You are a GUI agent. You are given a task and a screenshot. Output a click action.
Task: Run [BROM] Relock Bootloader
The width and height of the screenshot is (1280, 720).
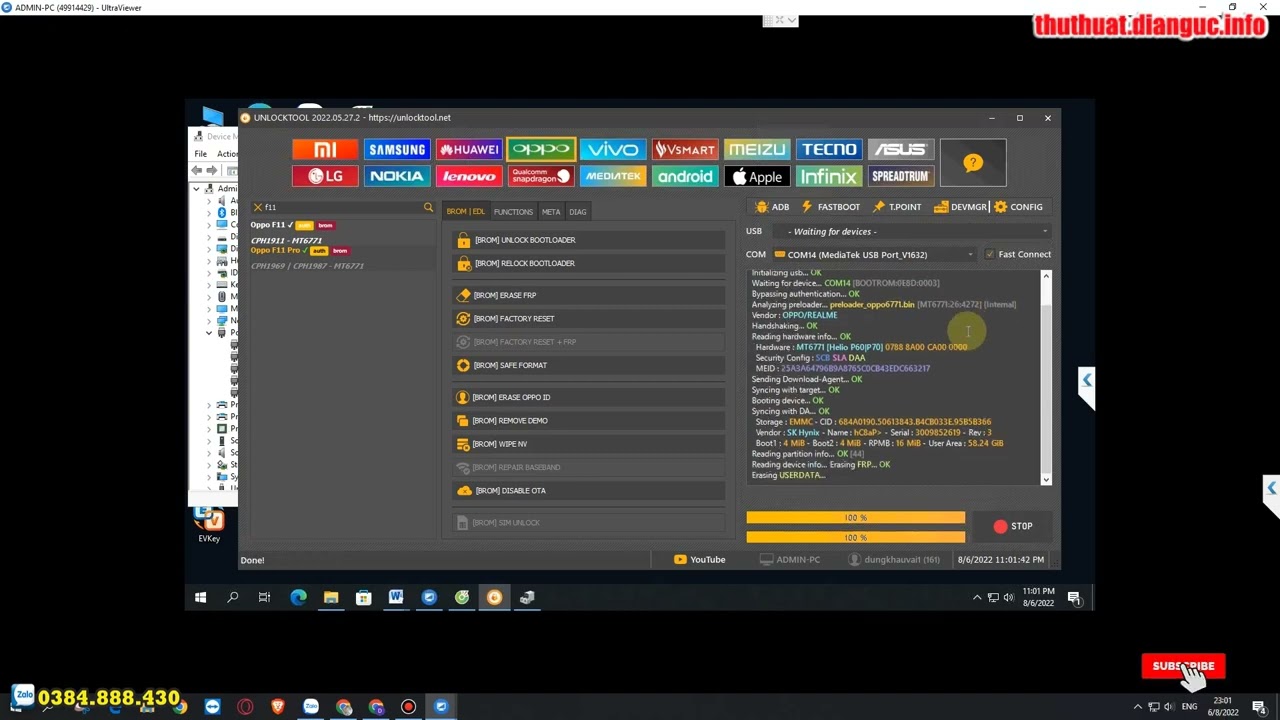coord(589,263)
